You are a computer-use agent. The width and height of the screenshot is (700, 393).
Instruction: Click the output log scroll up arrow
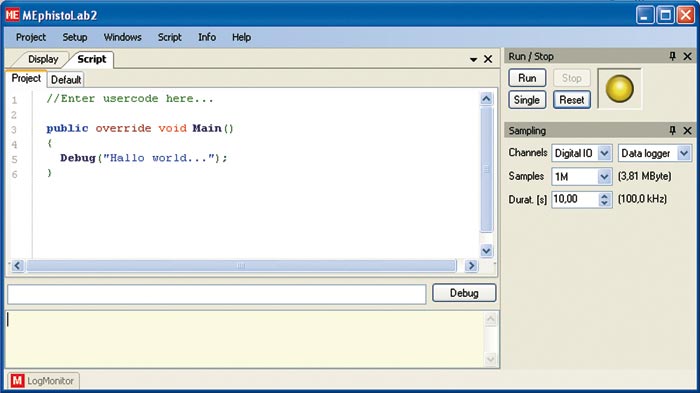pyautogui.click(x=490, y=319)
